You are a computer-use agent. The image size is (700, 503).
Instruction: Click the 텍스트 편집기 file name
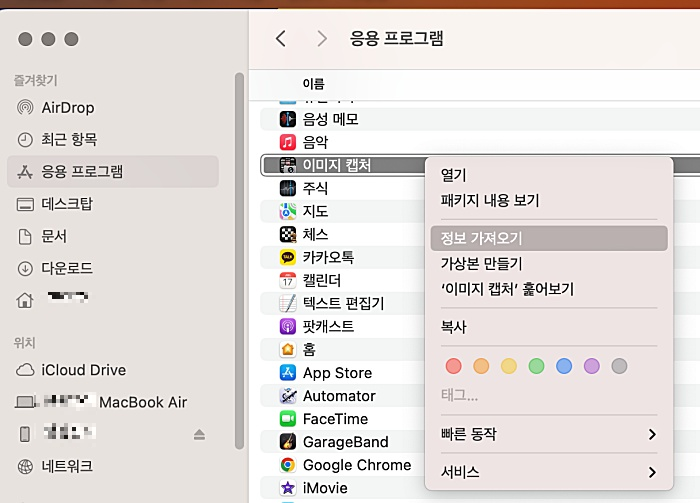pyautogui.click(x=343, y=303)
